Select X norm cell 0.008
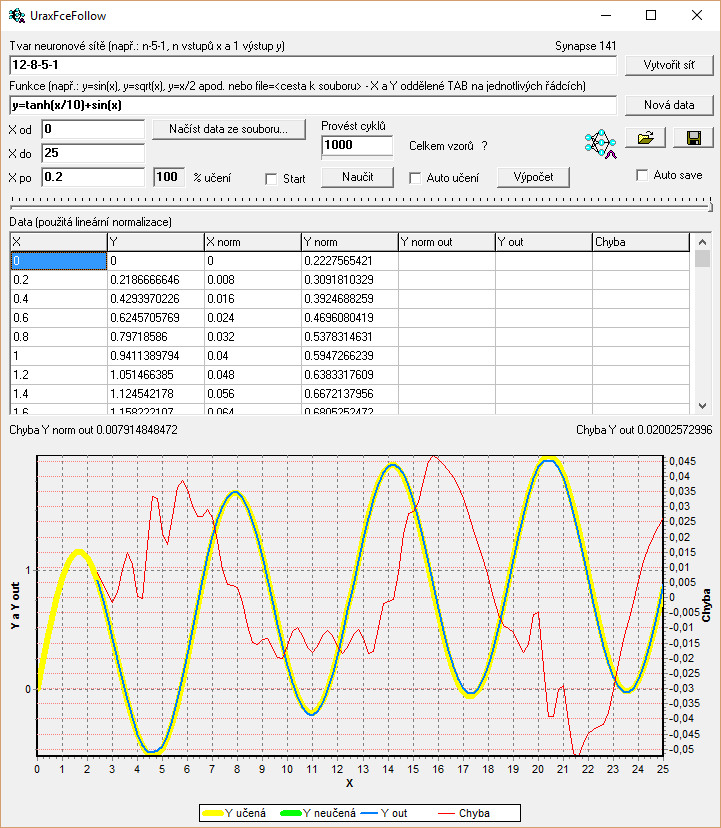 coord(253,280)
